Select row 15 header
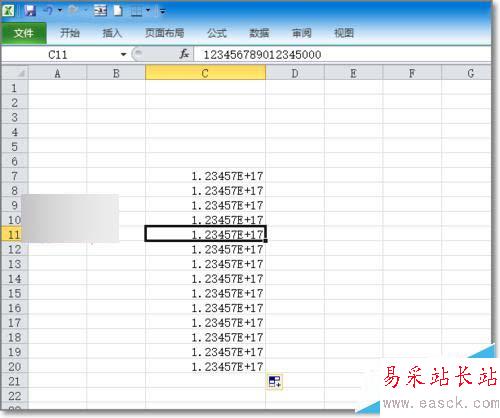The width and height of the screenshot is (500, 418). pos(15,293)
